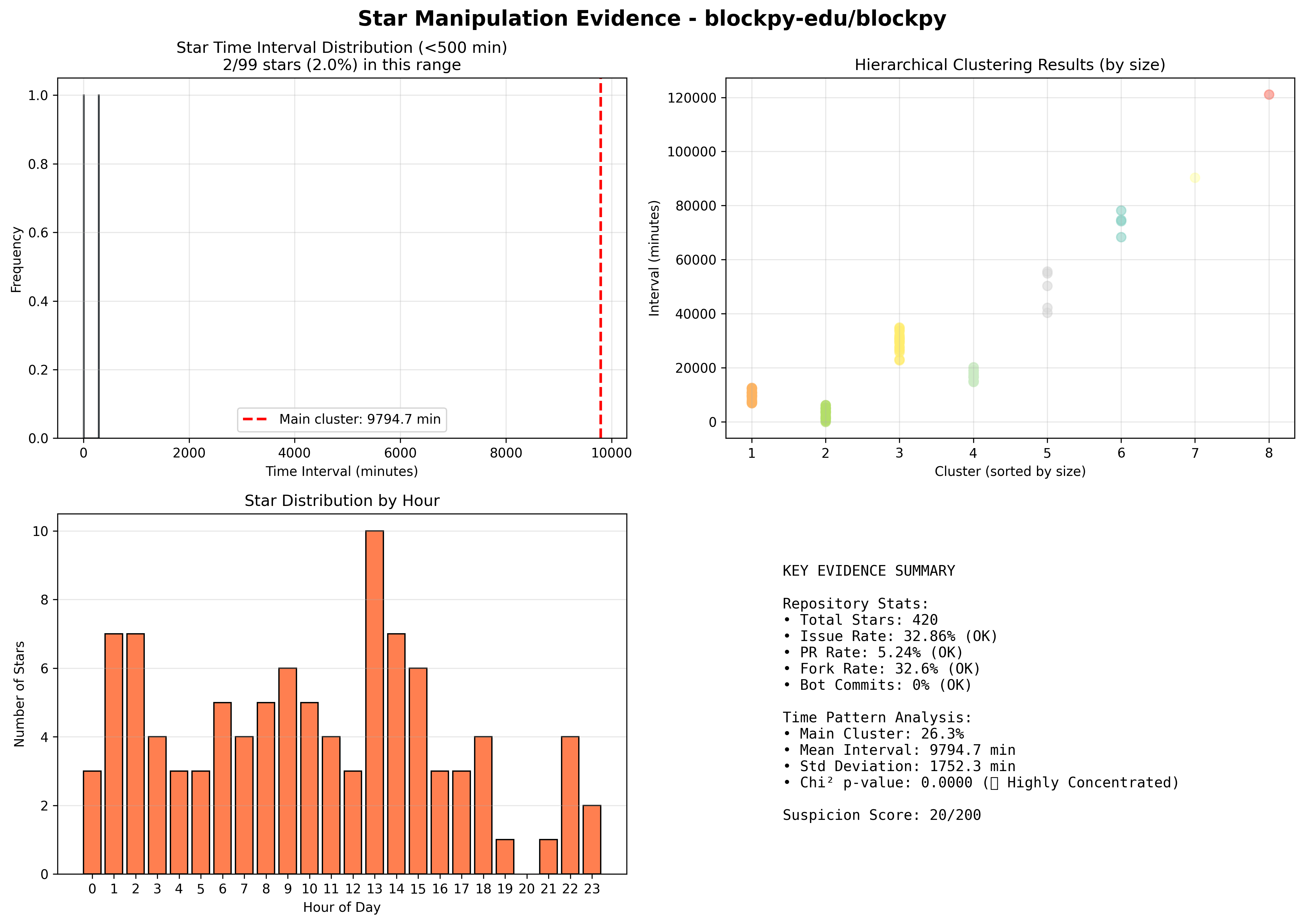
Task: Click the 'Fork Rate: 32.6% (OK)' line
Action: [882, 669]
